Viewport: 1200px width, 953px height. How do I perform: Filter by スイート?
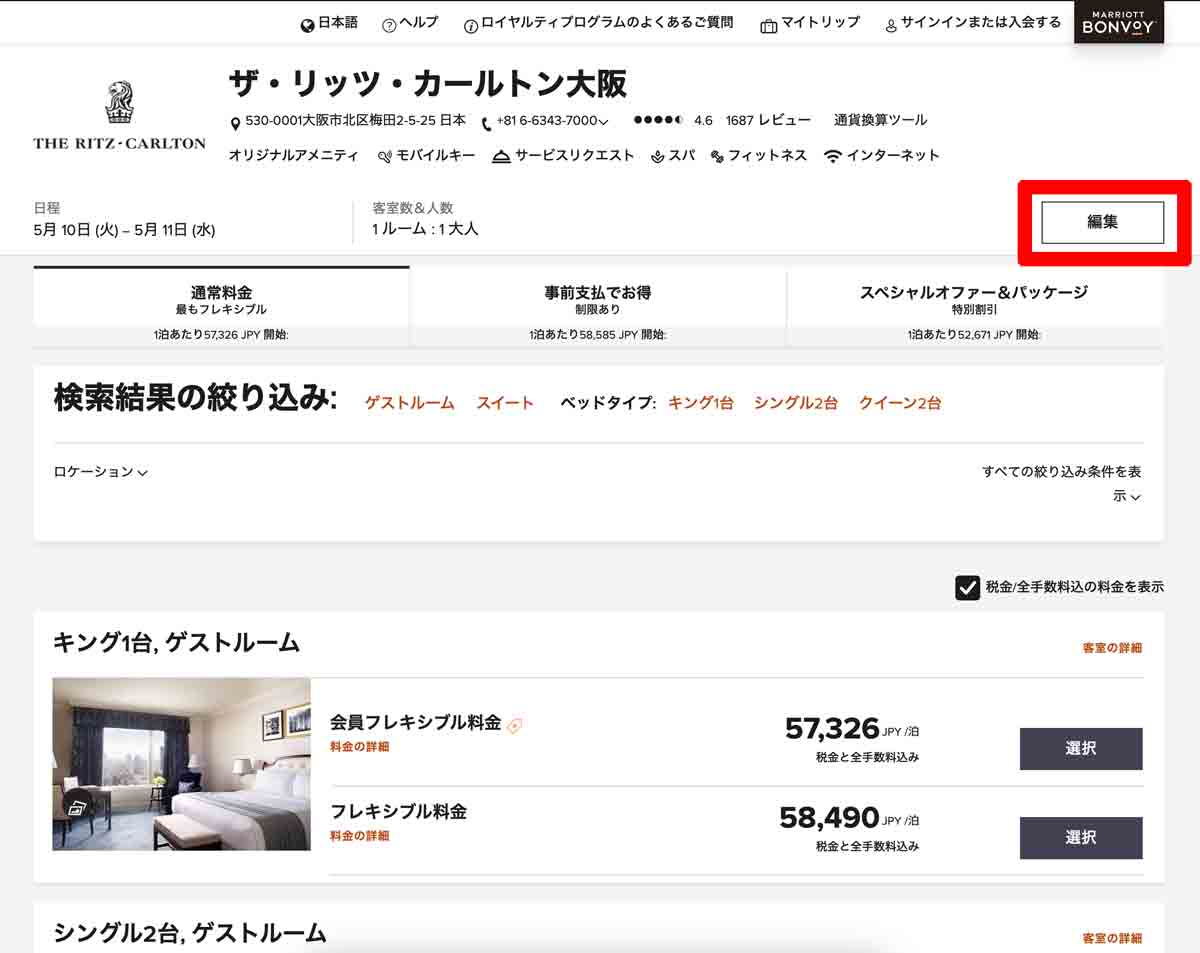point(505,403)
